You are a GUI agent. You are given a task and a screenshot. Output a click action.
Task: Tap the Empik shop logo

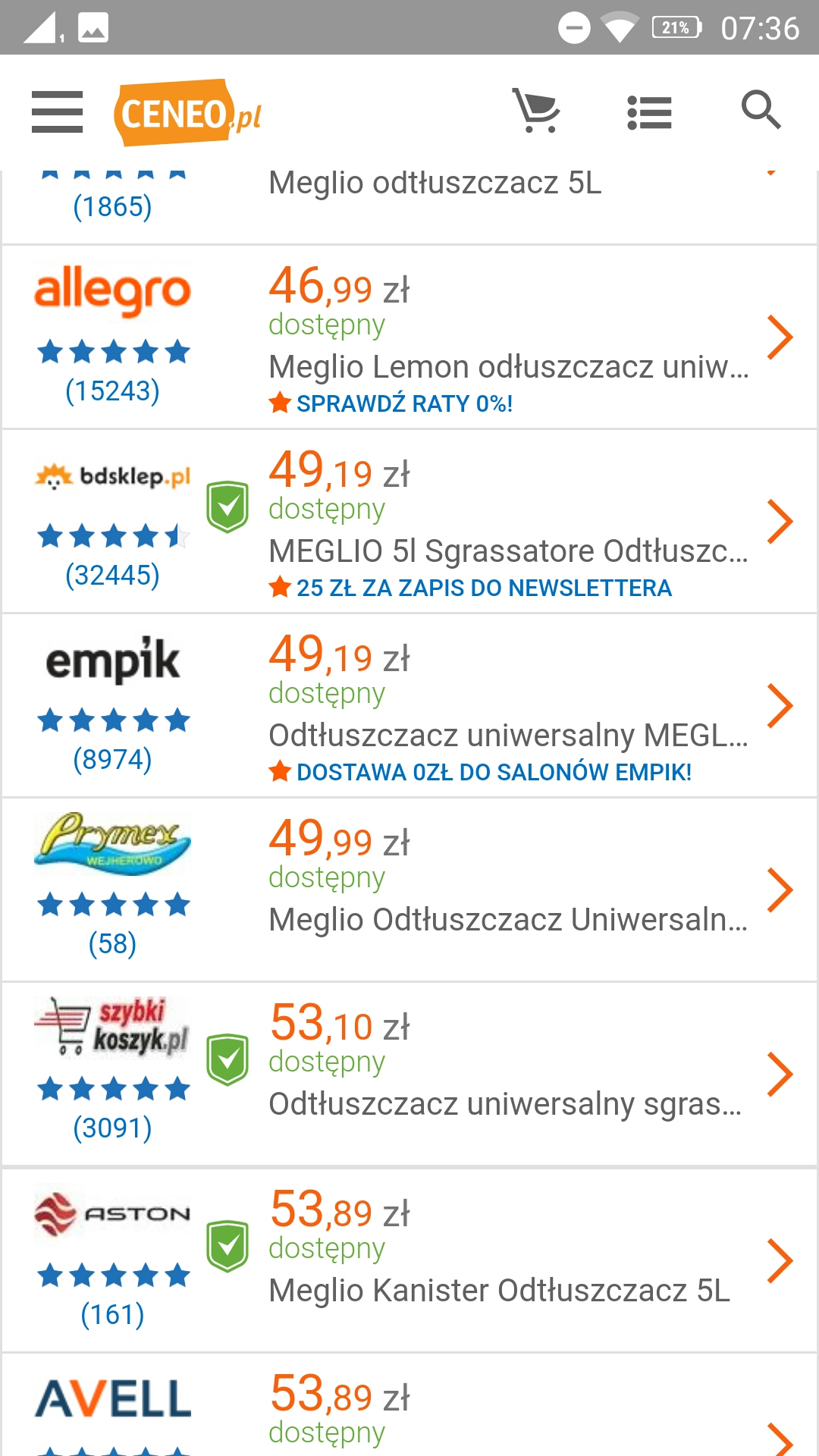click(x=112, y=661)
